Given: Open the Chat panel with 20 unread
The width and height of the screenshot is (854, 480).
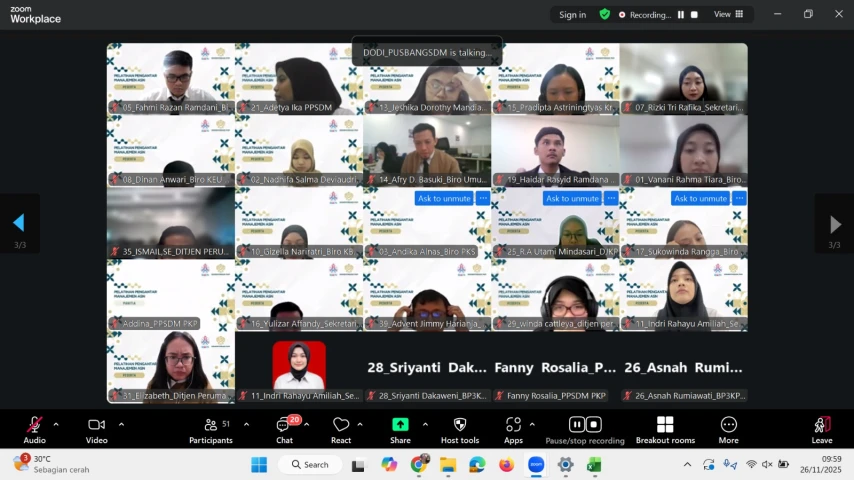Looking at the screenshot, I should click(284, 429).
